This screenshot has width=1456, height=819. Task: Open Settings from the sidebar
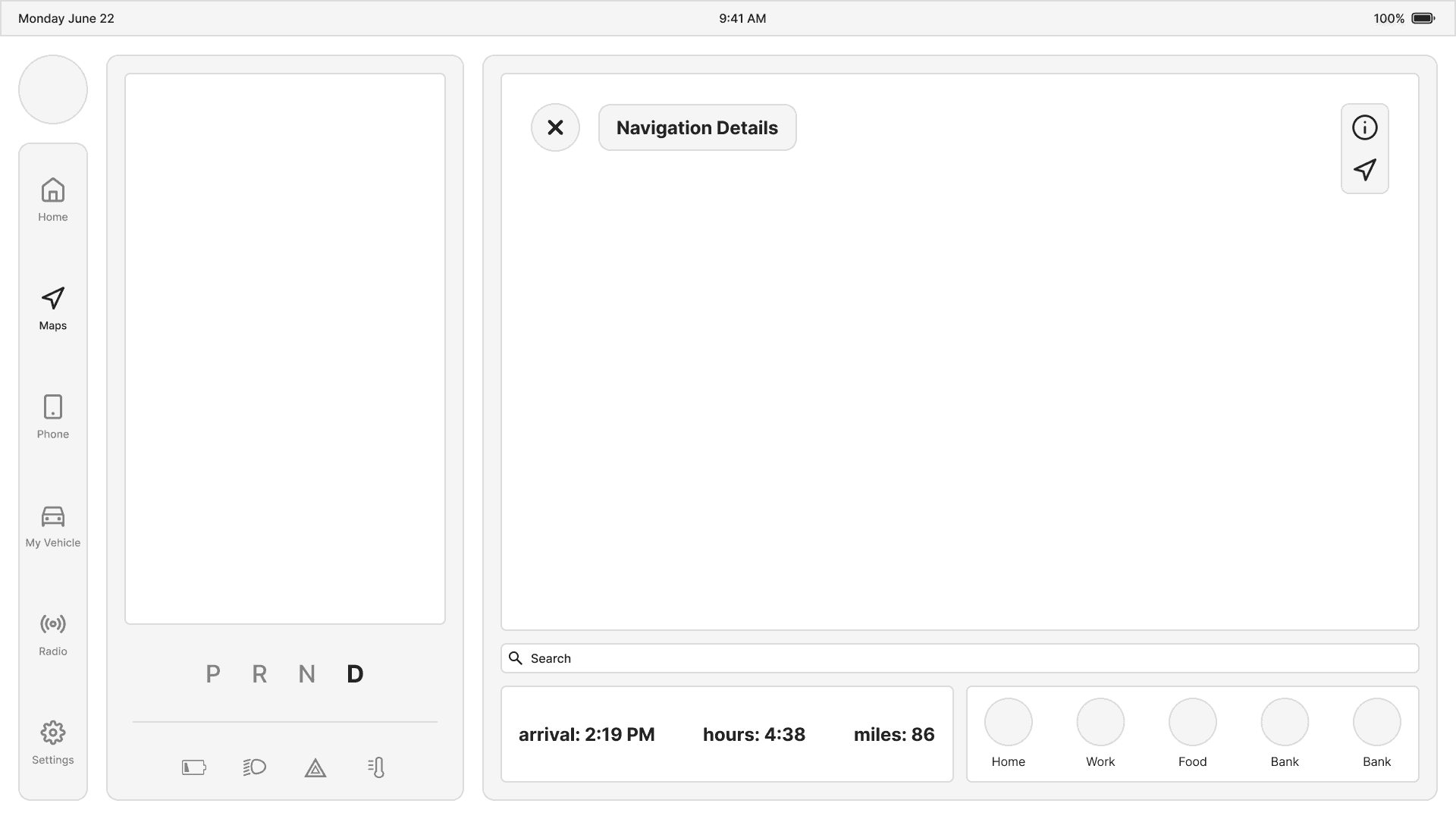coord(53,742)
